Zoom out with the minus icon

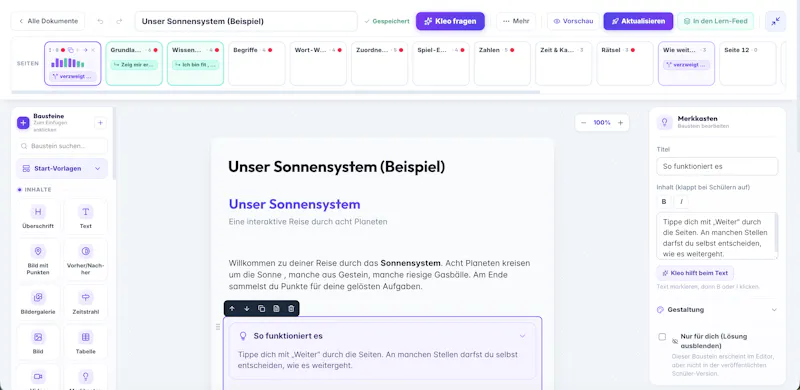pos(584,123)
